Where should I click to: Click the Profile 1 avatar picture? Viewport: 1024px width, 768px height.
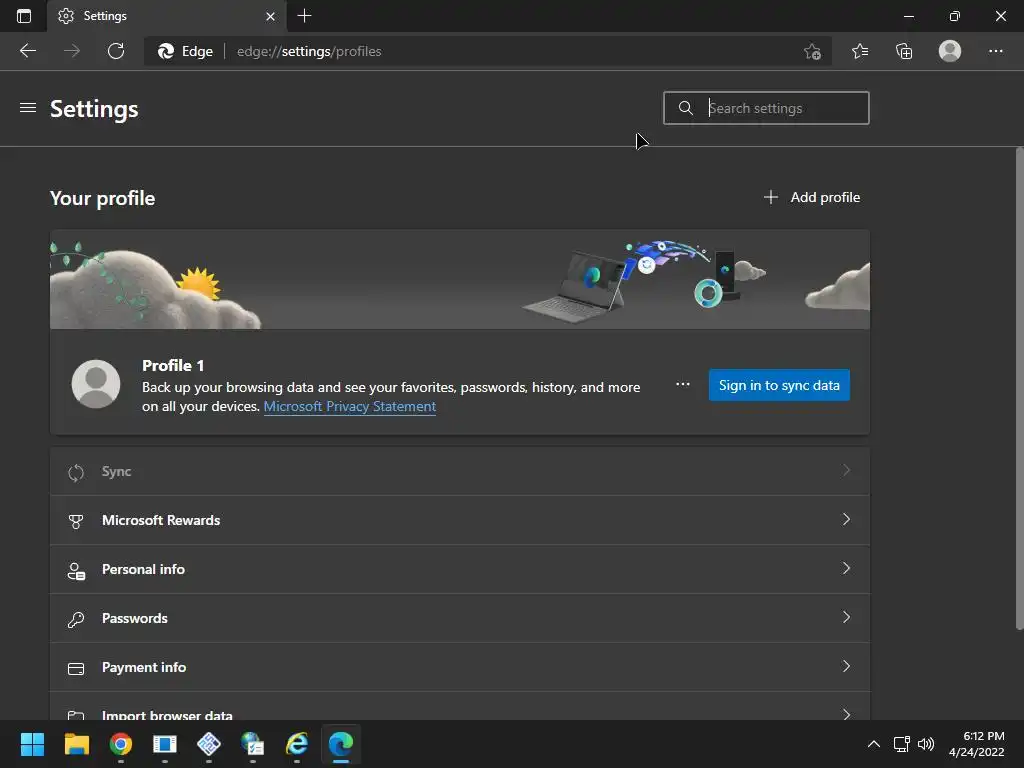pyautogui.click(x=96, y=384)
